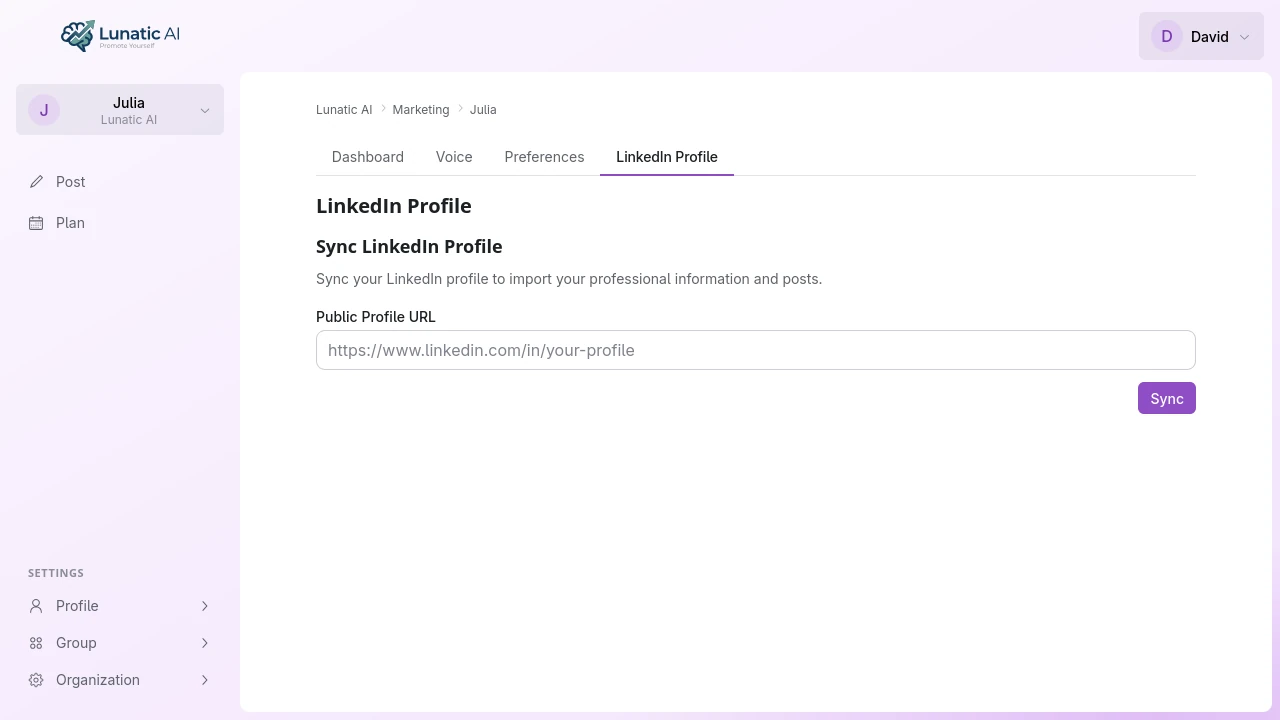The width and height of the screenshot is (1280, 720).
Task: Go to Lunatic AI breadcrumb link
Action: (344, 110)
